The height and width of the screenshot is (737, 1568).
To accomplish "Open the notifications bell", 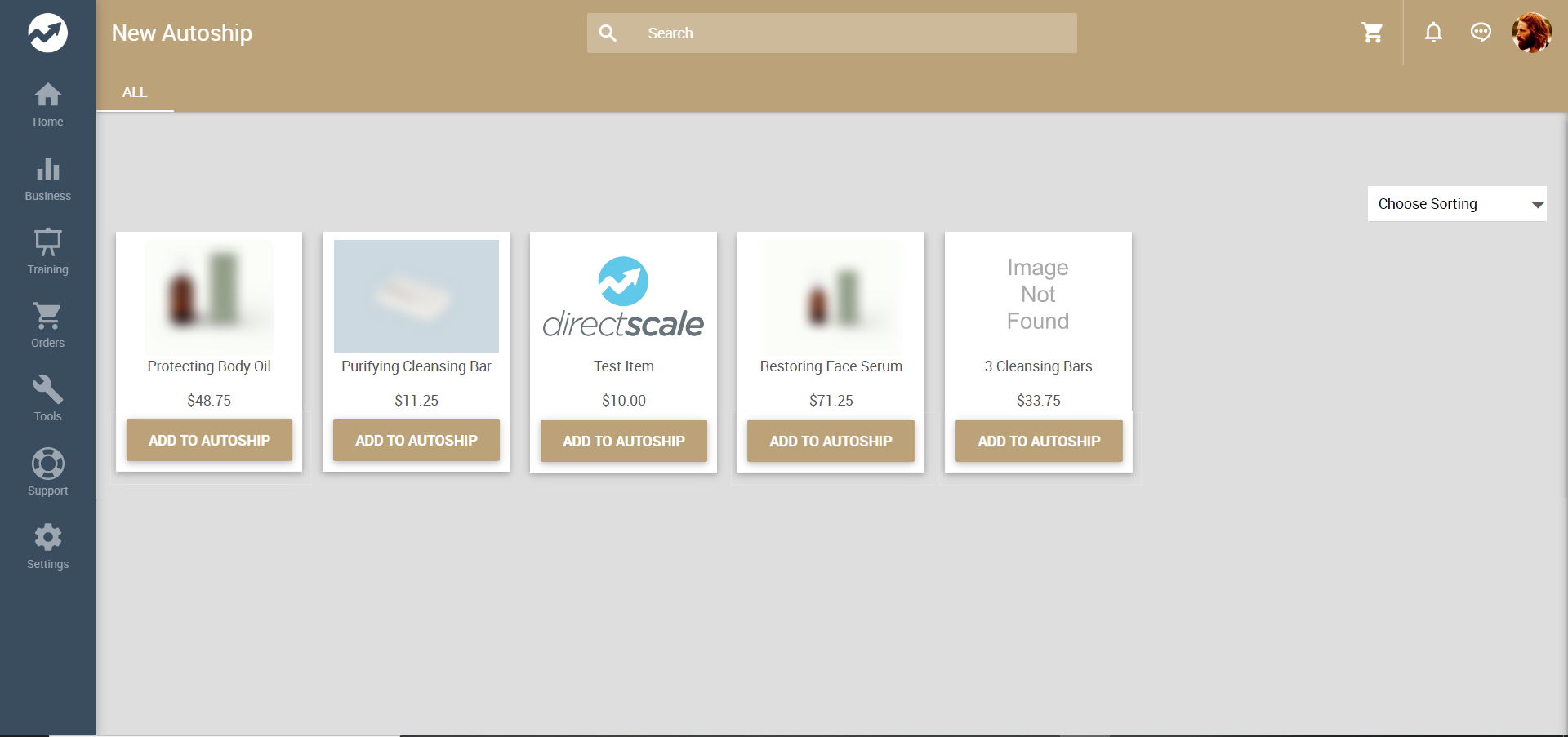I will 1433,33.
